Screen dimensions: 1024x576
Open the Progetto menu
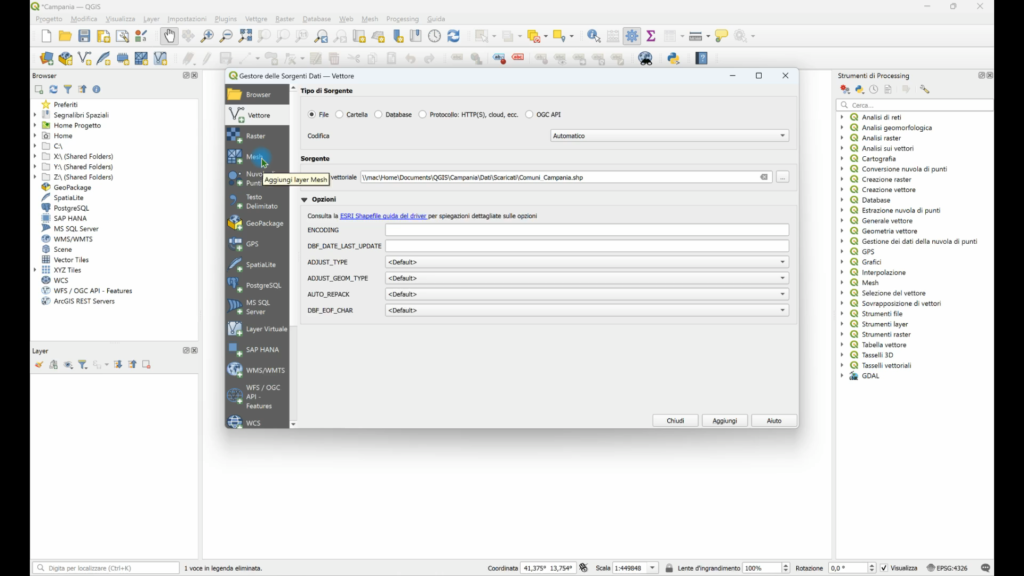click(x=49, y=19)
